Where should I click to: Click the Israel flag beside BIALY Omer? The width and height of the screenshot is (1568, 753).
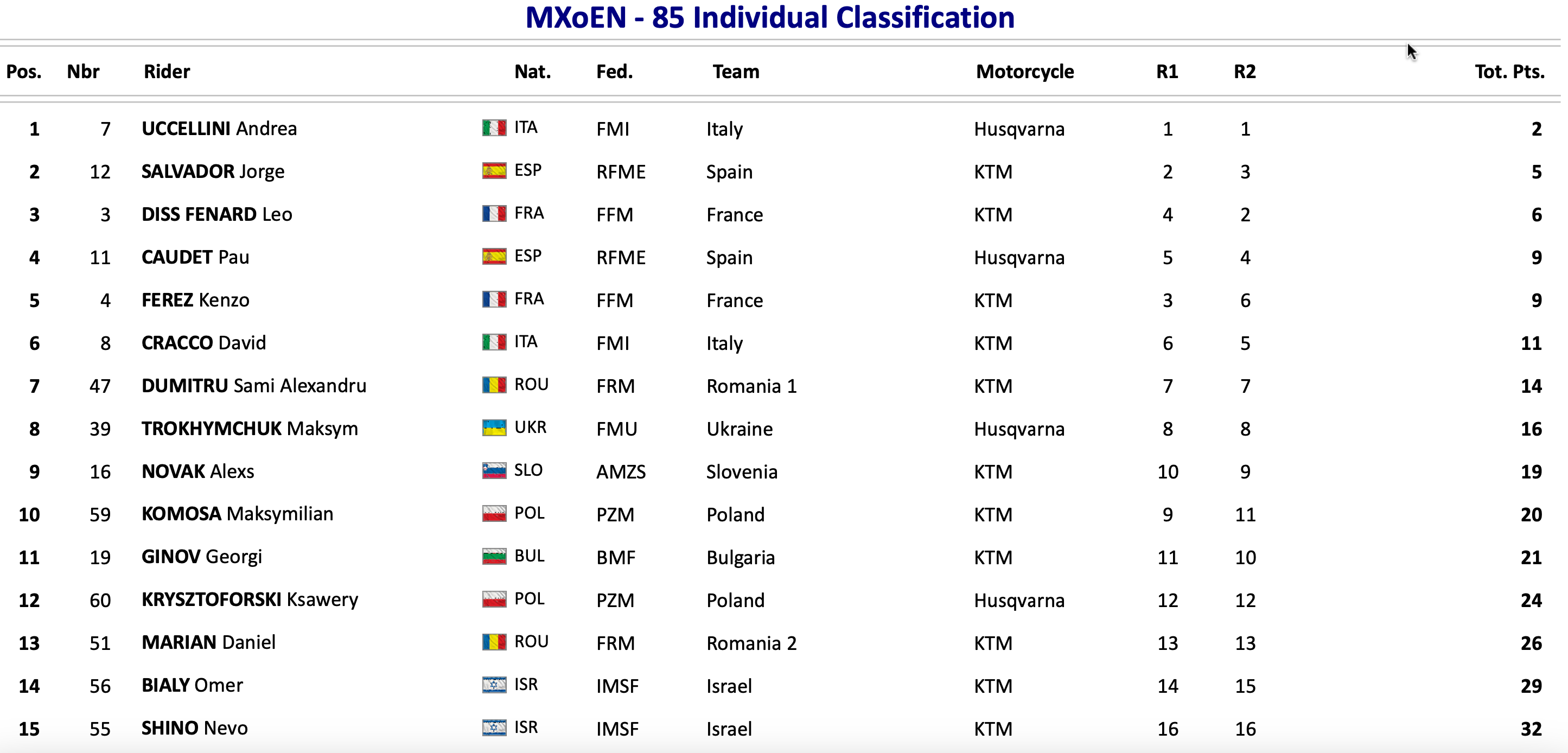coord(494,685)
